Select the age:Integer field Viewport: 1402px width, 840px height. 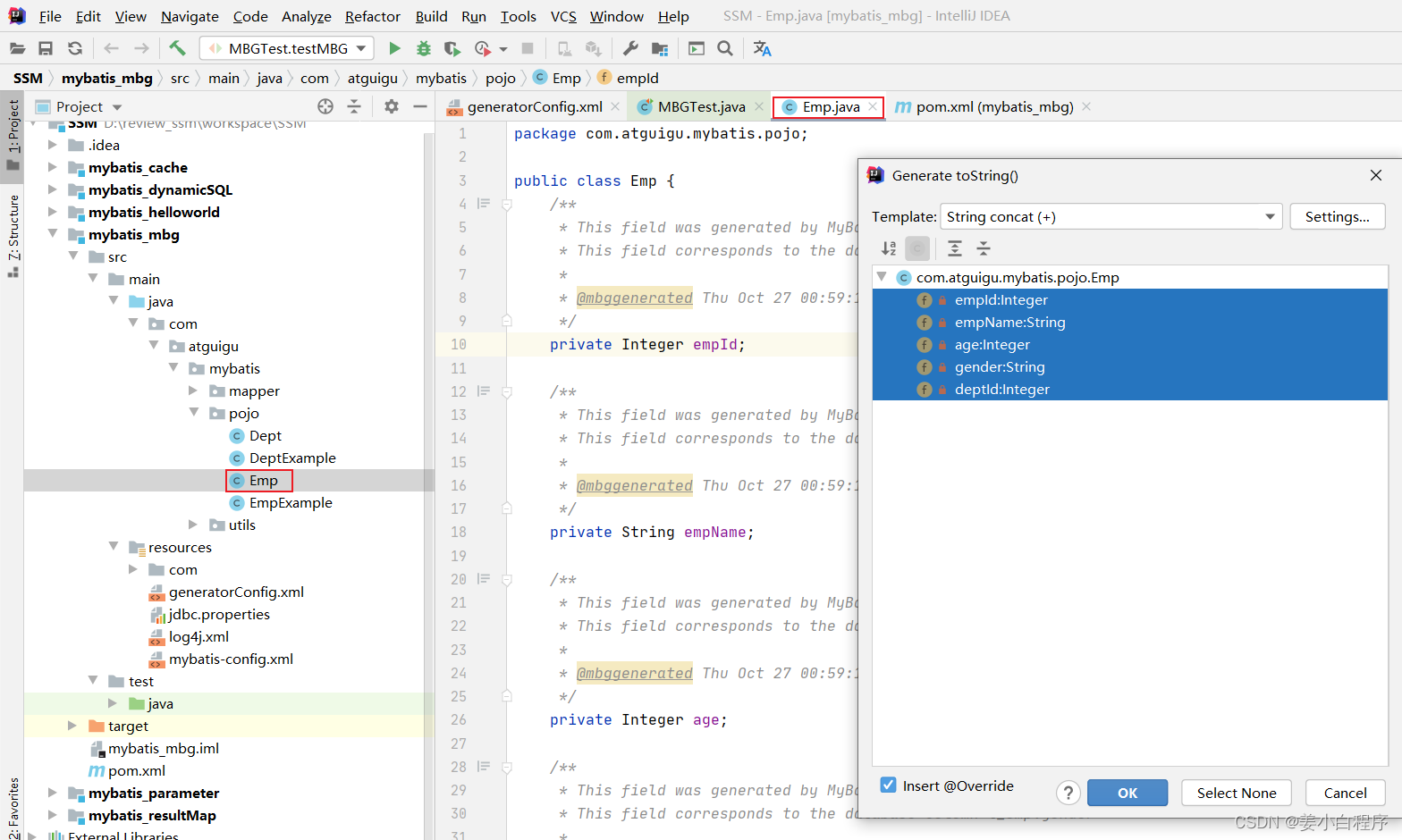(1130, 345)
